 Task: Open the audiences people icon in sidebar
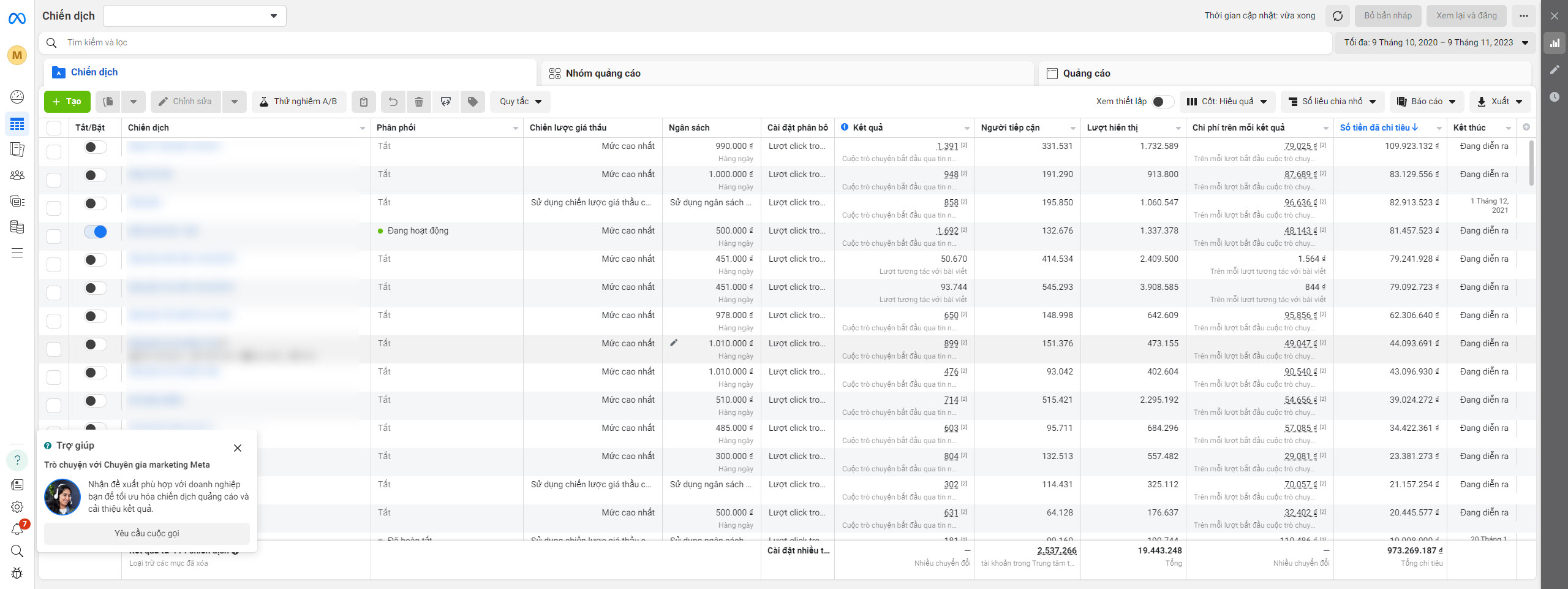(x=17, y=175)
